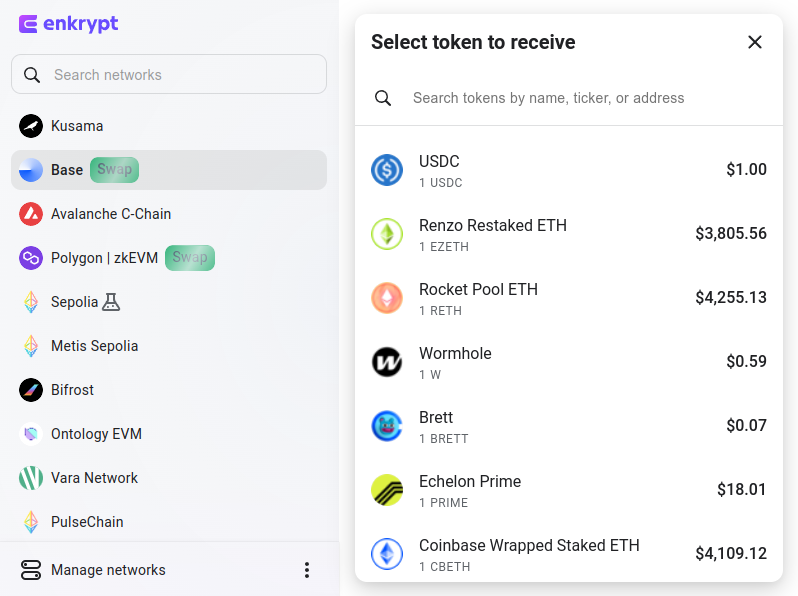Click the testnet flask icon beside Sepolia

click(x=111, y=302)
